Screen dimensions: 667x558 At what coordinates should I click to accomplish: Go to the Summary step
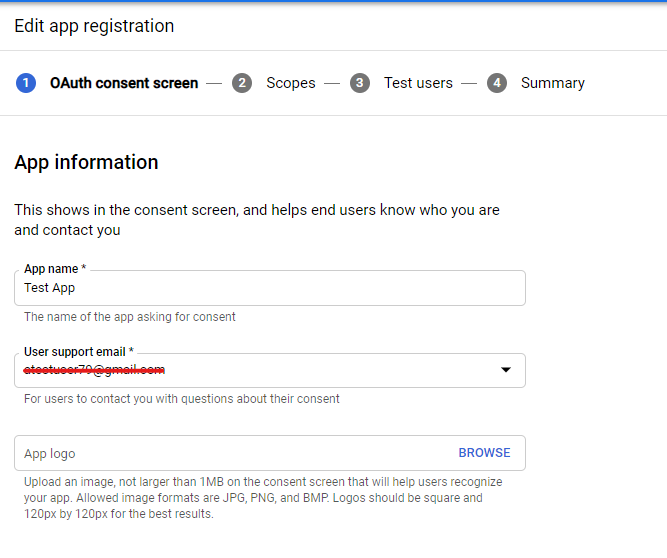click(553, 83)
